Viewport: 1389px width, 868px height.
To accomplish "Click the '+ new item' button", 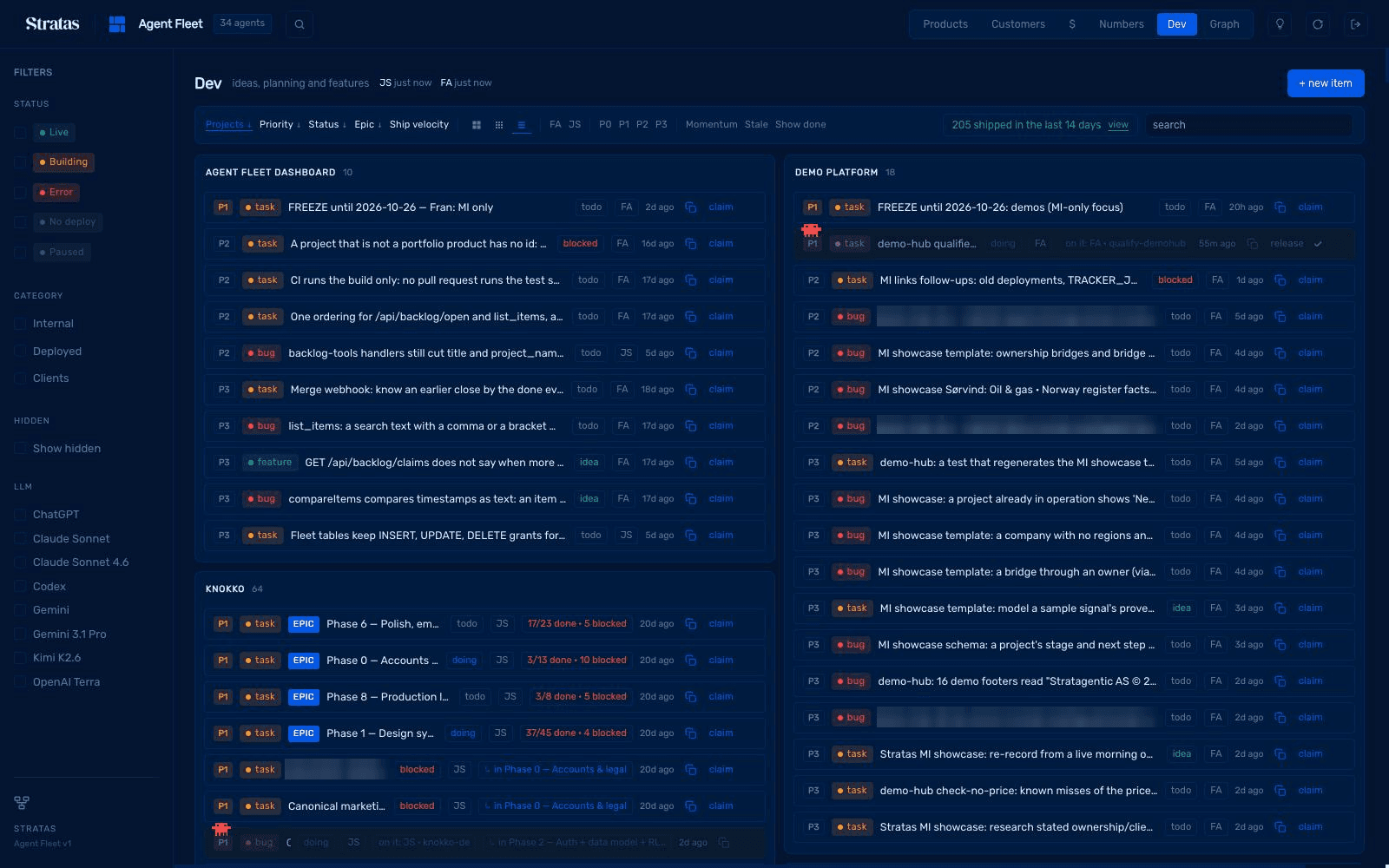I will pos(1326,83).
